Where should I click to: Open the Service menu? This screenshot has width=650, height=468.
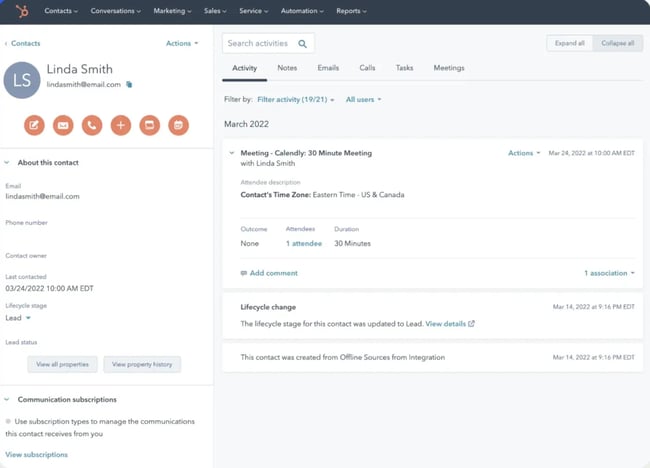254,11
